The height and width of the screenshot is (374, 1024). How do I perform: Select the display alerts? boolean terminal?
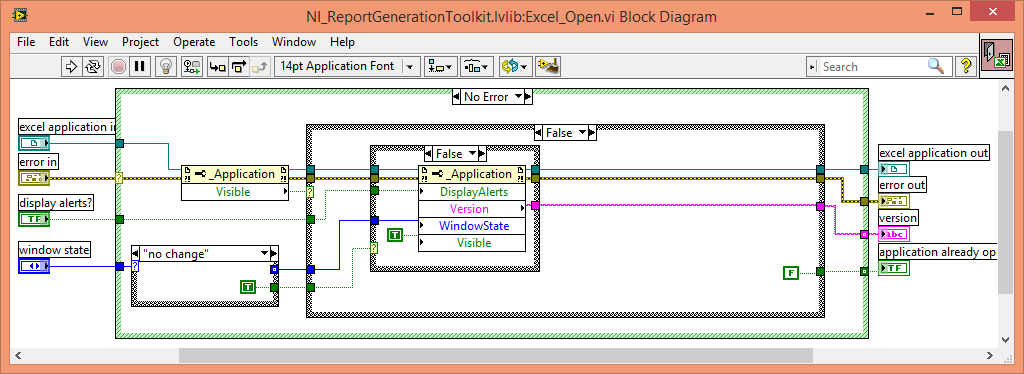point(34,219)
